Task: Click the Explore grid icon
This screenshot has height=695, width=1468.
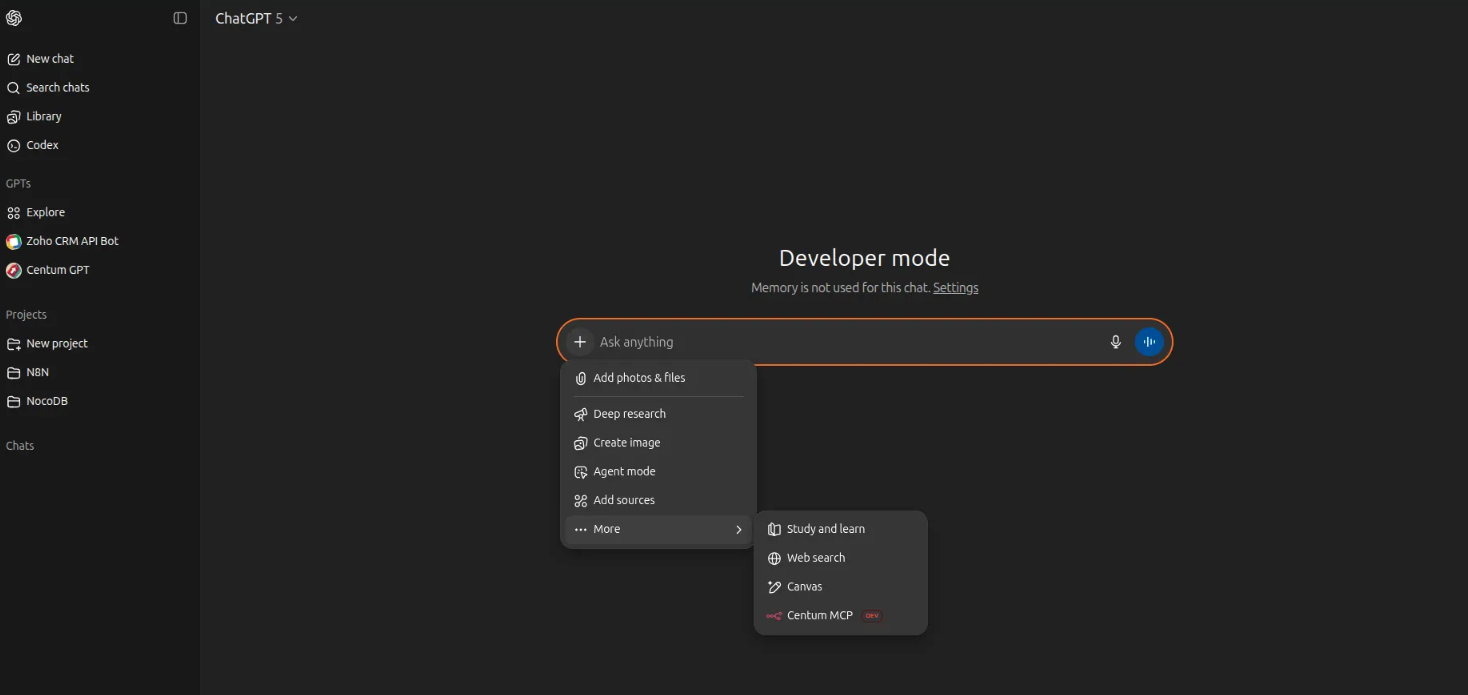Action: point(14,213)
